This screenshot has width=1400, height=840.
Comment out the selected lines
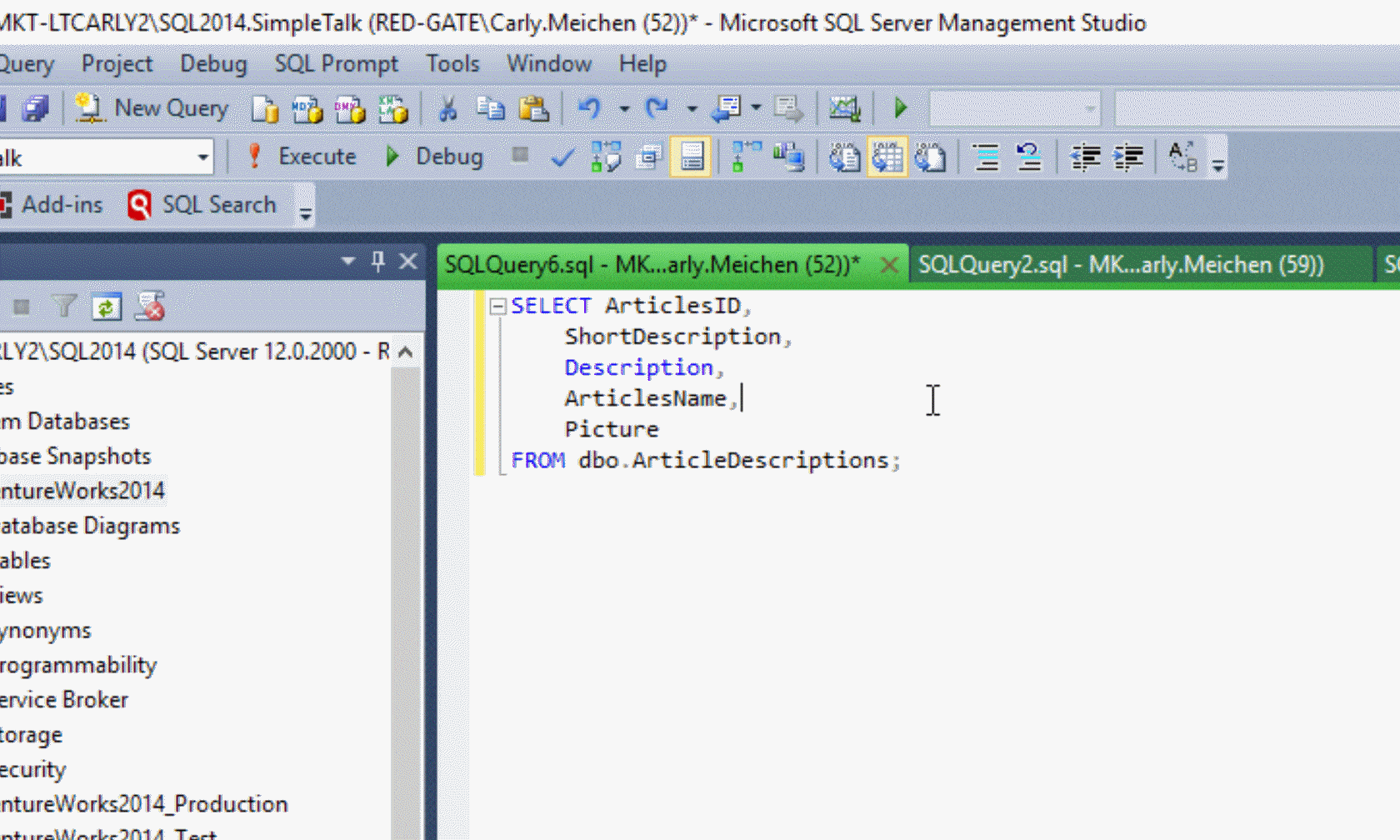pos(986,157)
